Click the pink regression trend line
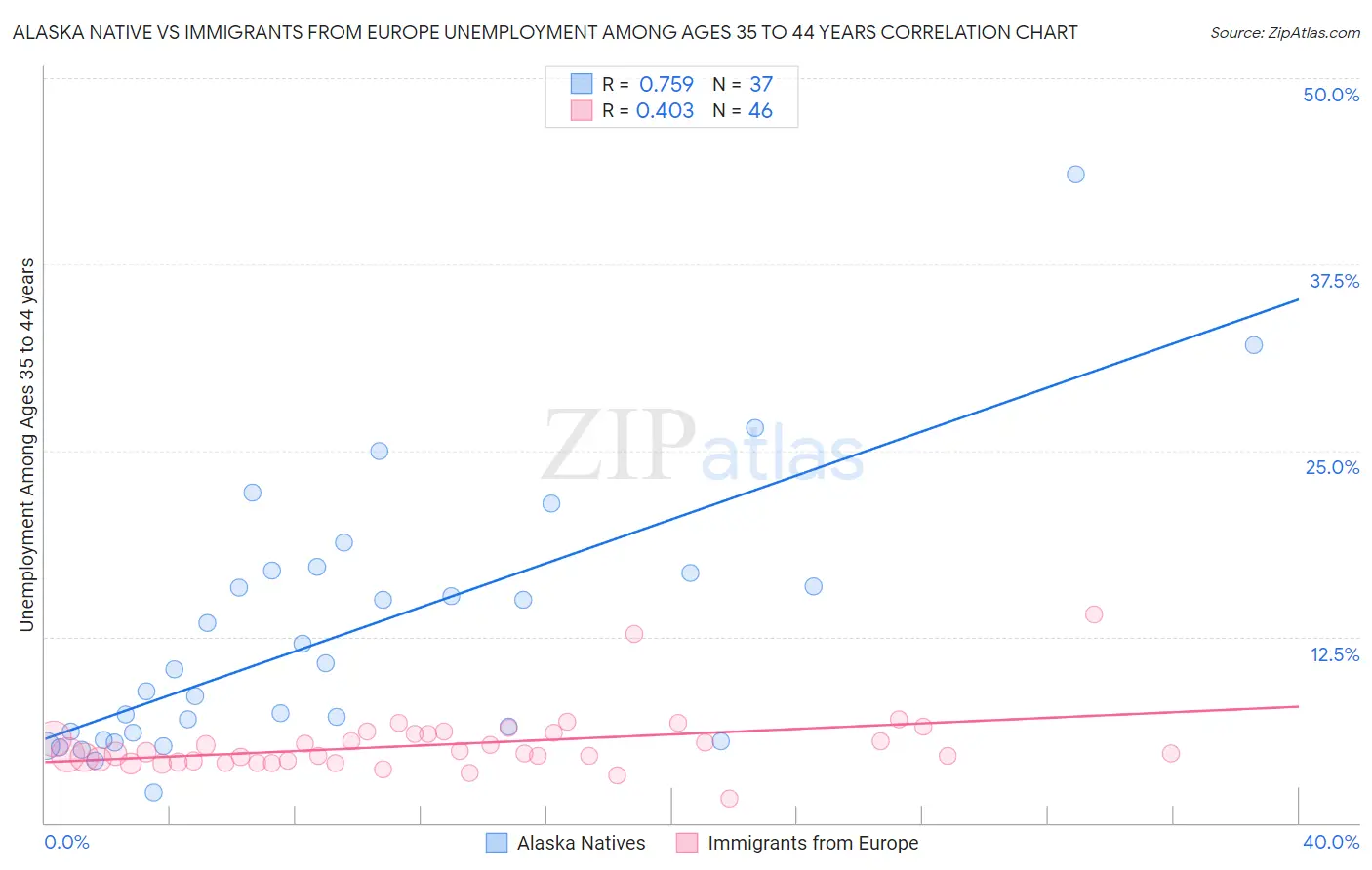This screenshot has width=1372, height=870. coord(671,732)
